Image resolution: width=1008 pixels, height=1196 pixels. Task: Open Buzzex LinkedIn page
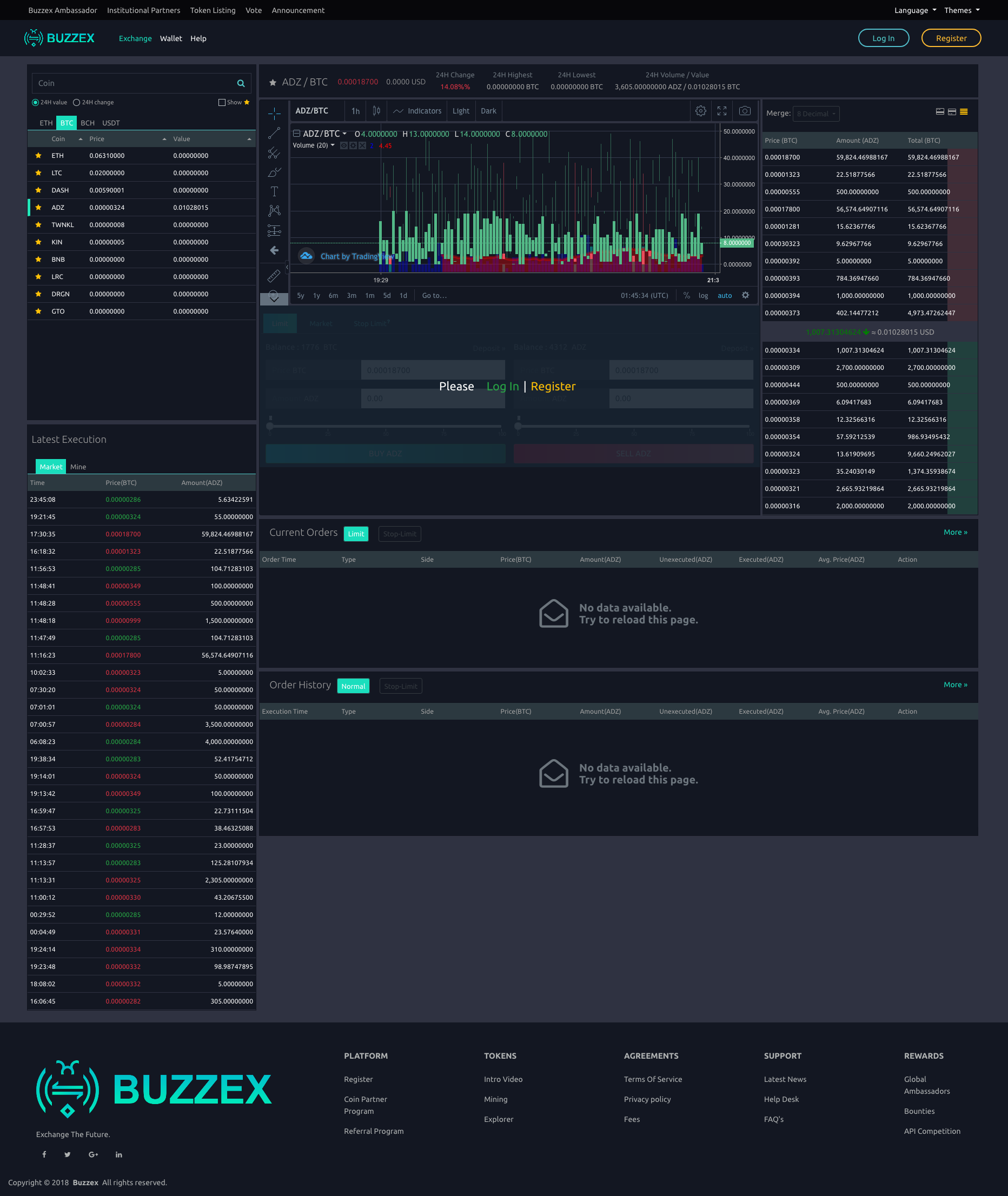click(119, 1154)
